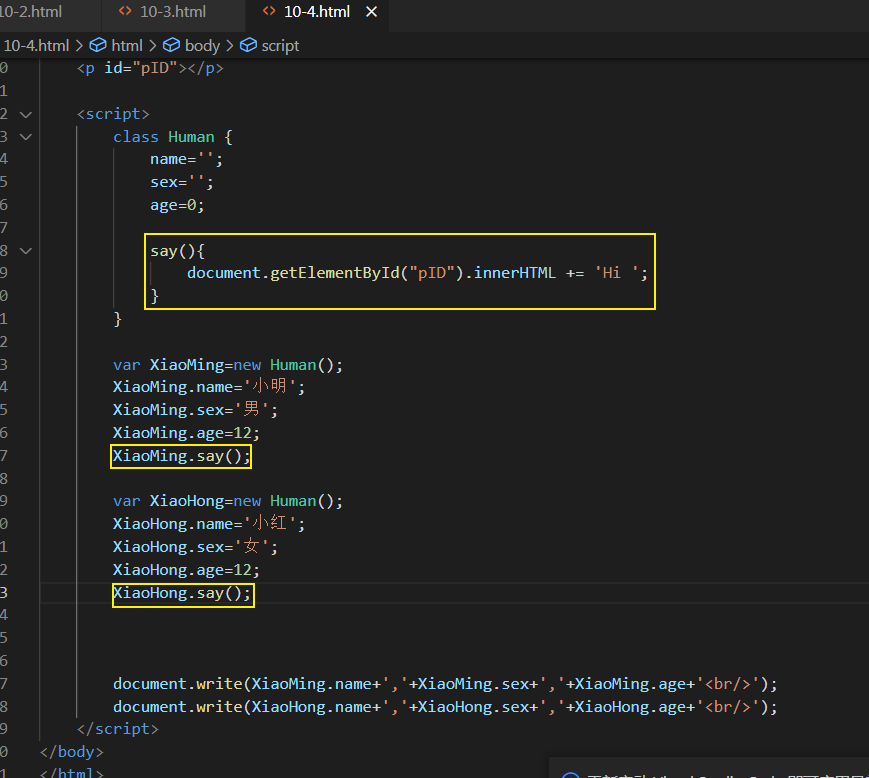869x778 pixels.
Task: Click the closing </body> tag
Action: 71,752
